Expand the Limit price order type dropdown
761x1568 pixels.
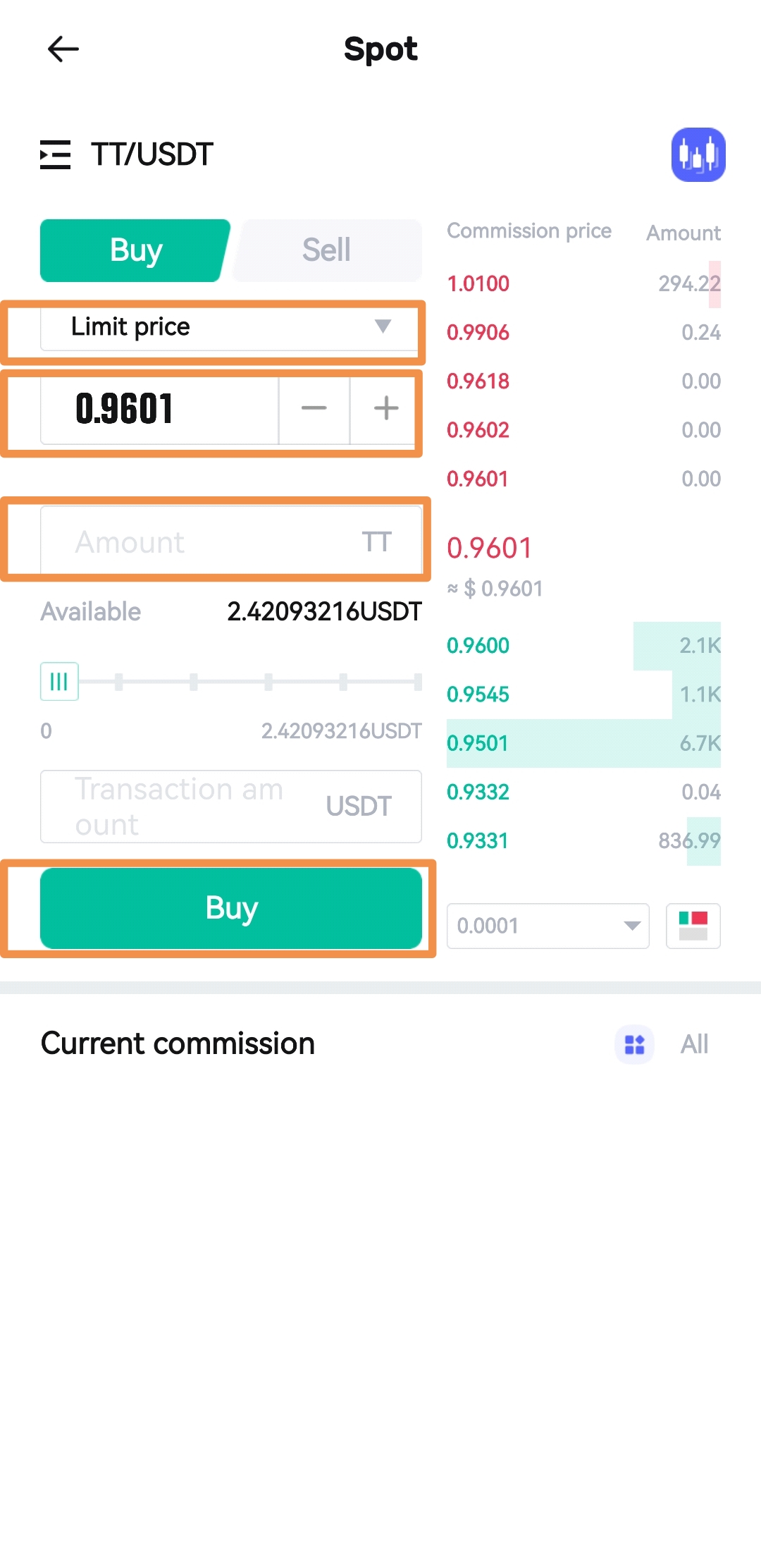[x=229, y=327]
